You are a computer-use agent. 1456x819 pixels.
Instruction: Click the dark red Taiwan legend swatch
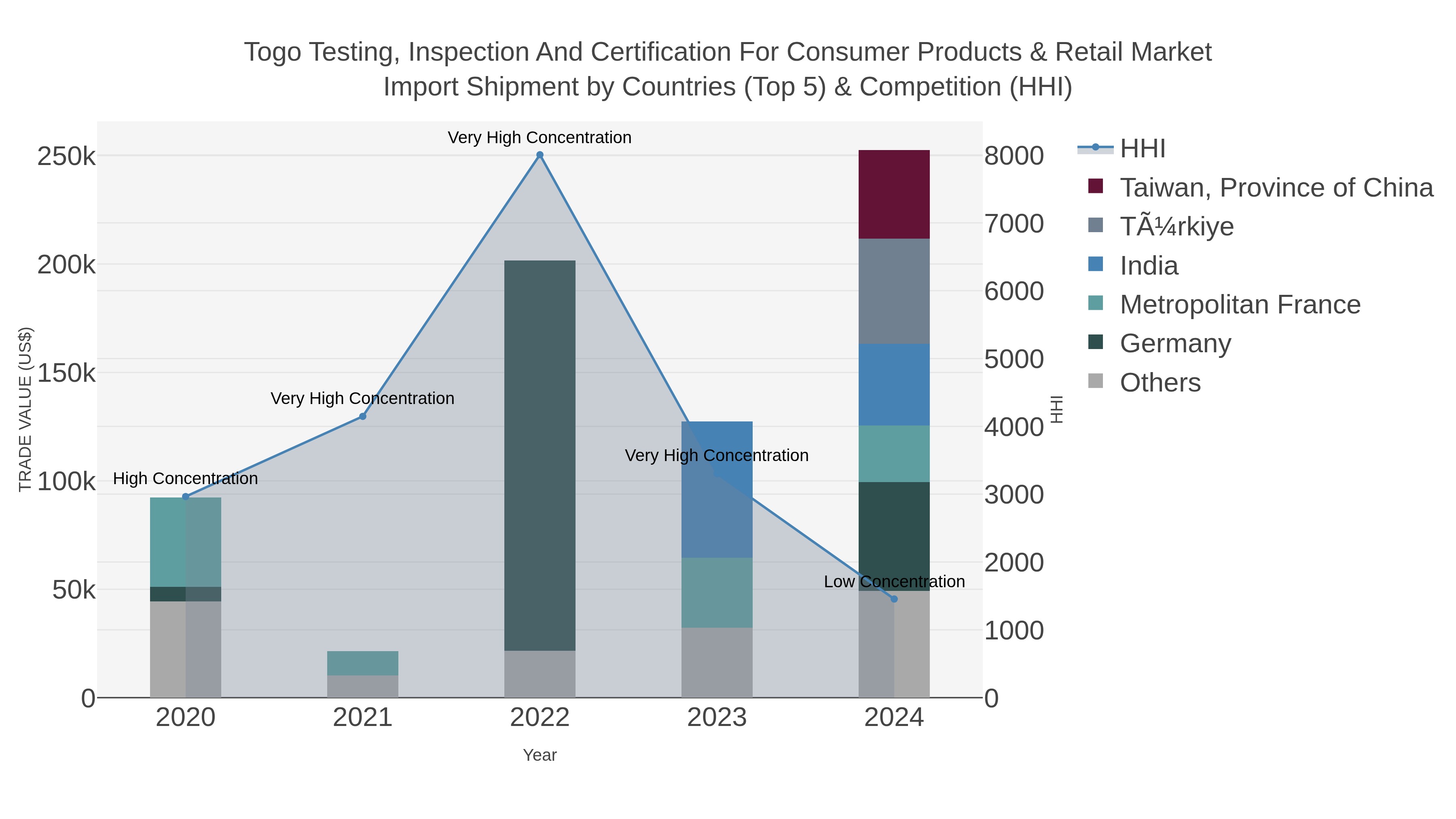[1095, 186]
